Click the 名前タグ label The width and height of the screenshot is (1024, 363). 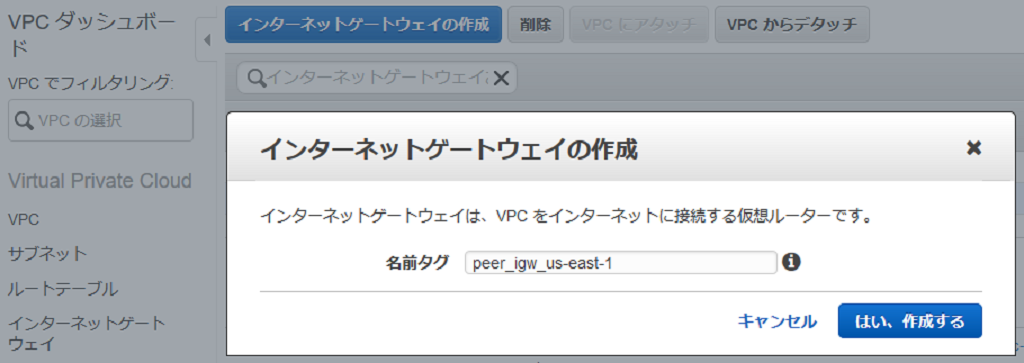pyautogui.click(x=417, y=262)
